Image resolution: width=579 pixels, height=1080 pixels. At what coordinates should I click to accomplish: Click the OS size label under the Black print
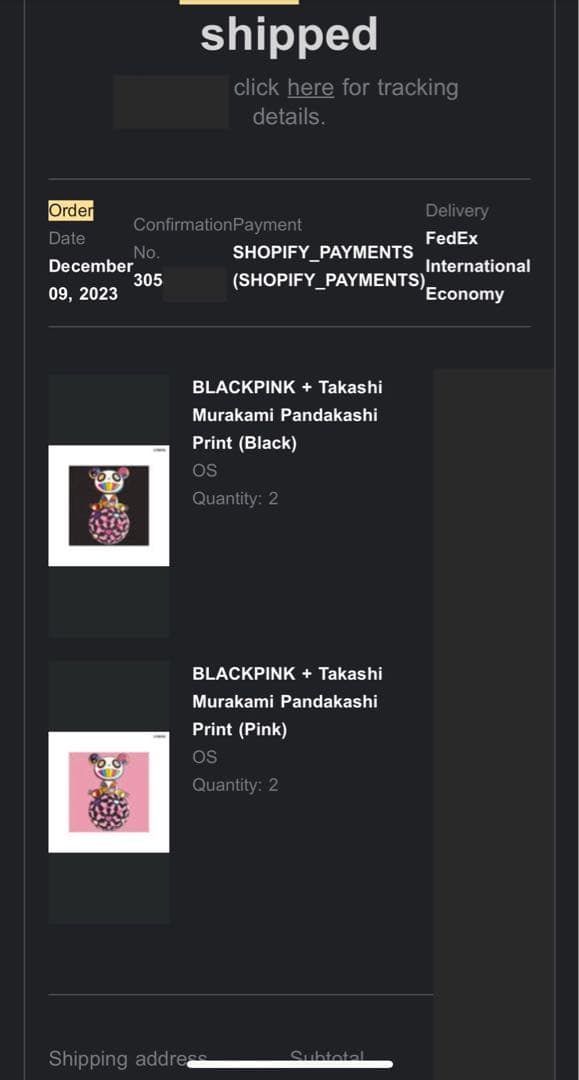click(x=203, y=470)
